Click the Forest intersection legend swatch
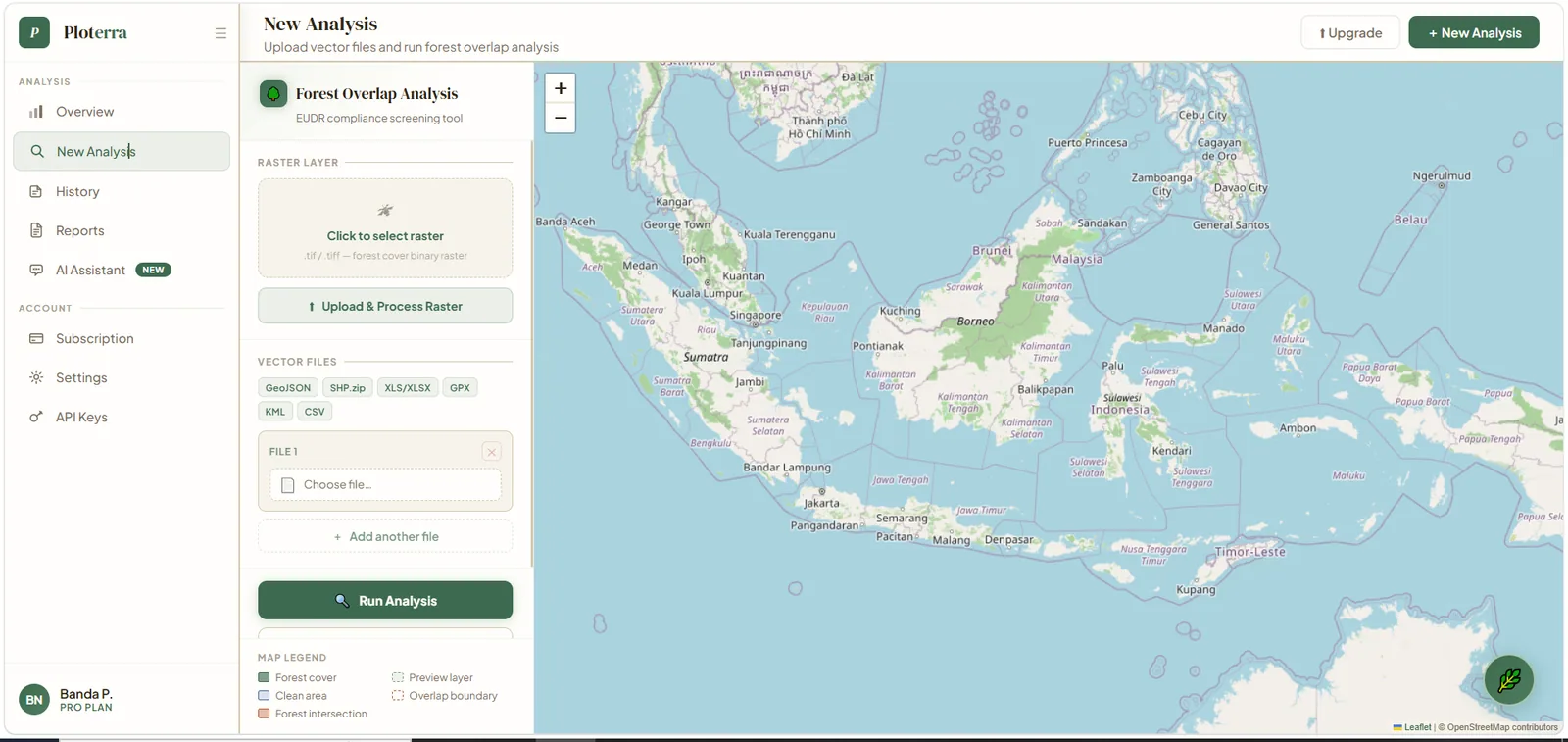The width and height of the screenshot is (1568, 742). click(x=264, y=714)
